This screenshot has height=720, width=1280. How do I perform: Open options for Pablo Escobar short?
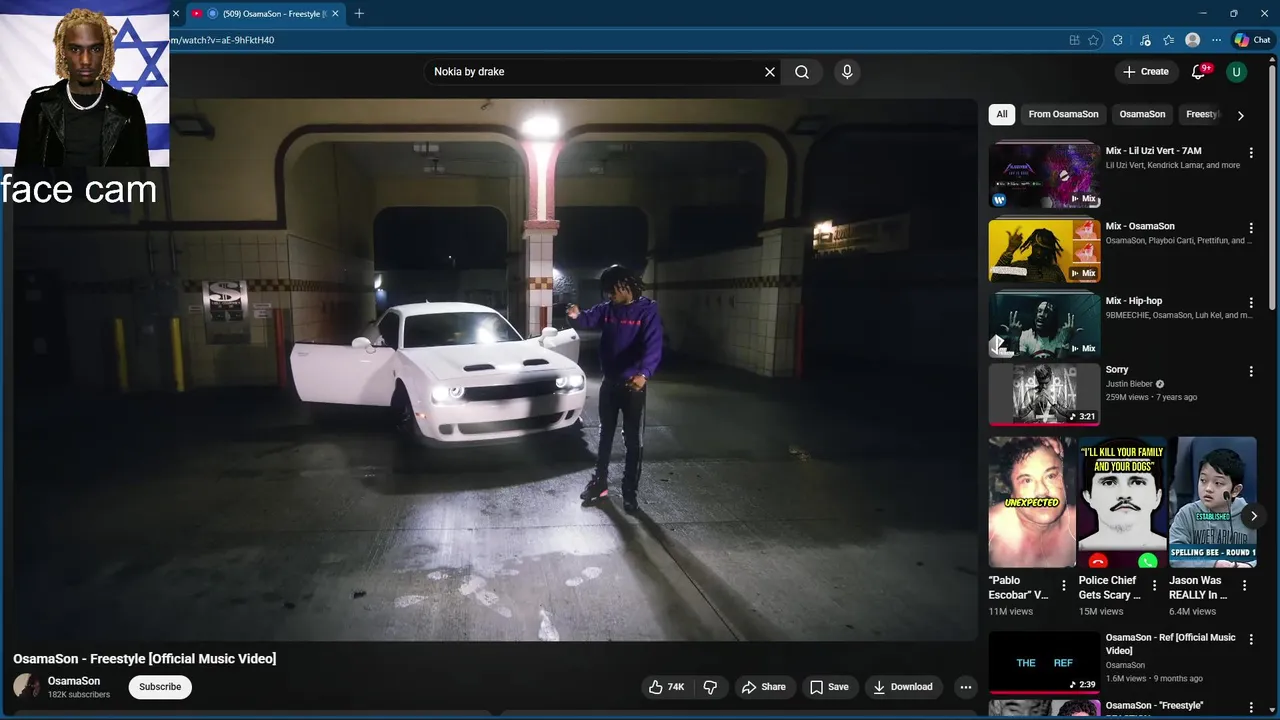(1063, 585)
